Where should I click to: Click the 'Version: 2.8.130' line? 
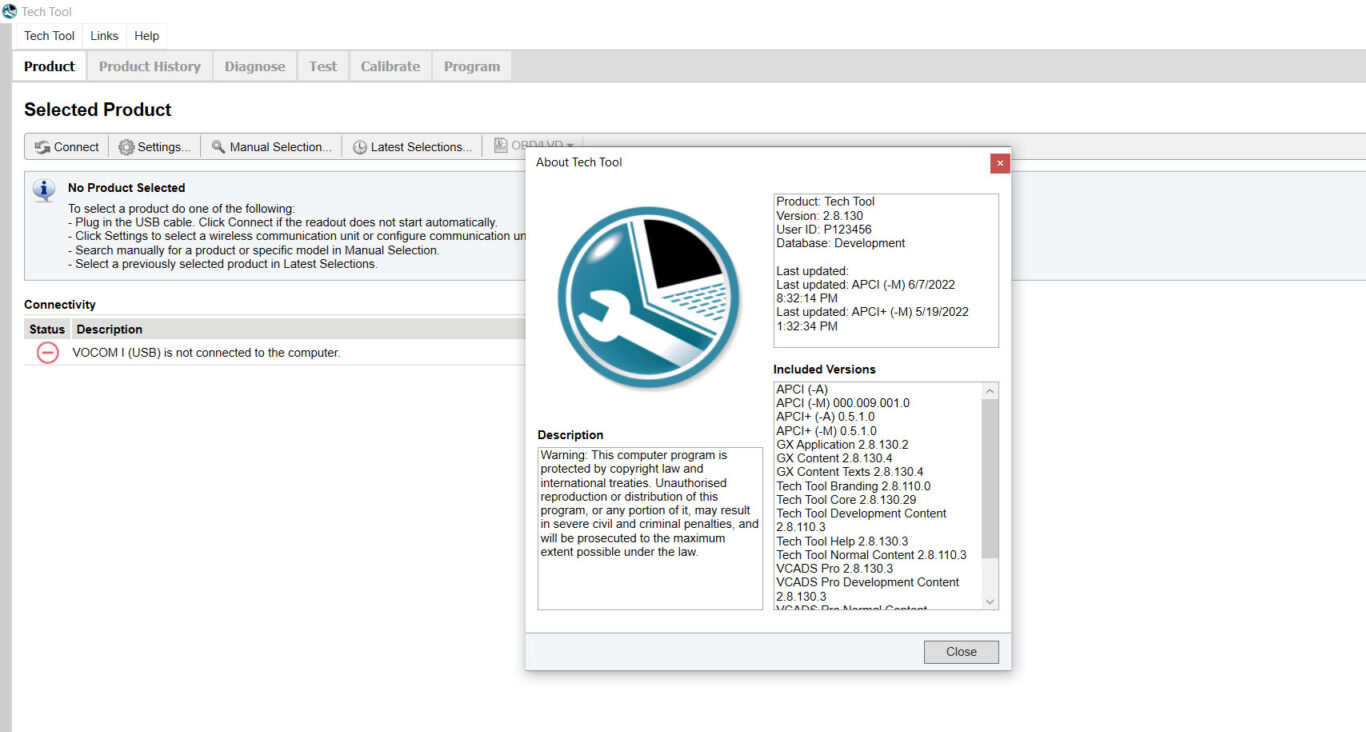(x=819, y=215)
